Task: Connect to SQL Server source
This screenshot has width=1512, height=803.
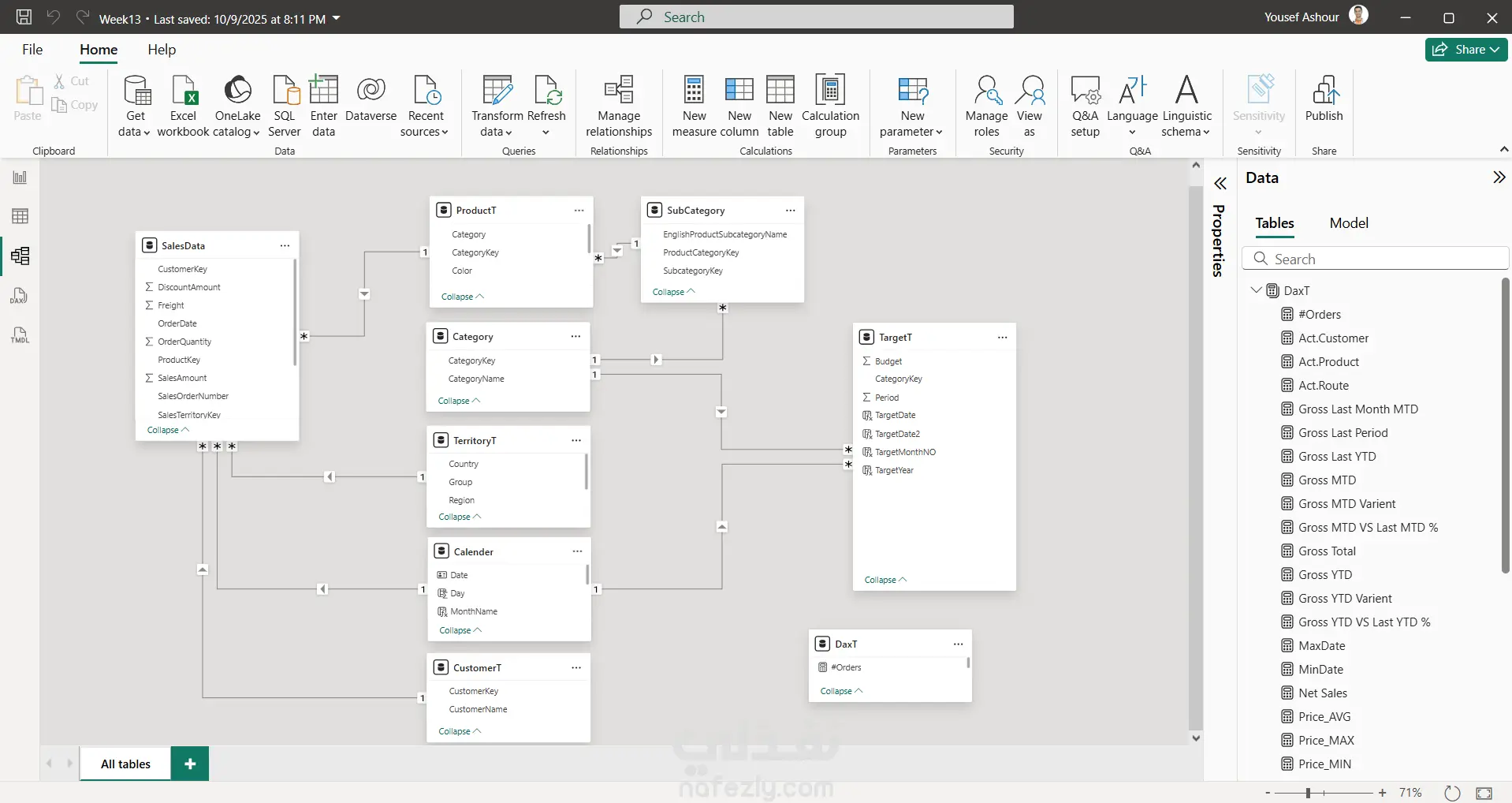Action: click(x=285, y=106)
